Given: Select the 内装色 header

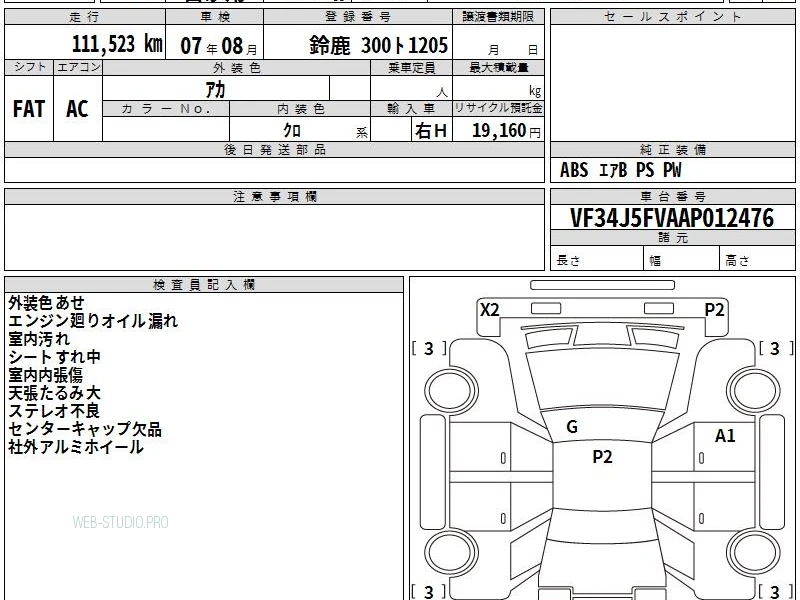Looking at the screenshot, I should tap(300, 109).
